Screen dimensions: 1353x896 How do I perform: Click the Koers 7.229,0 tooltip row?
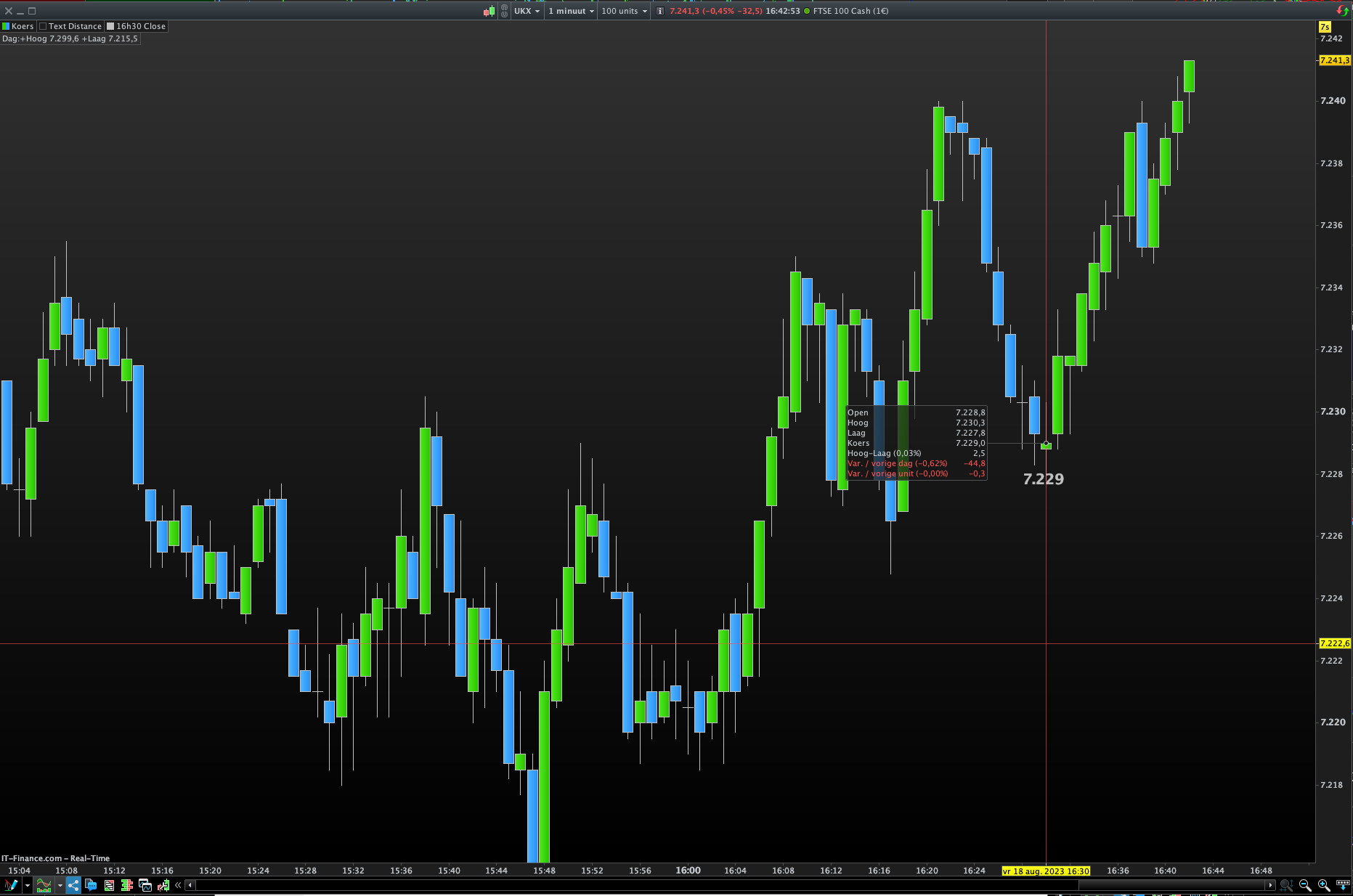[x=917, y=443]
